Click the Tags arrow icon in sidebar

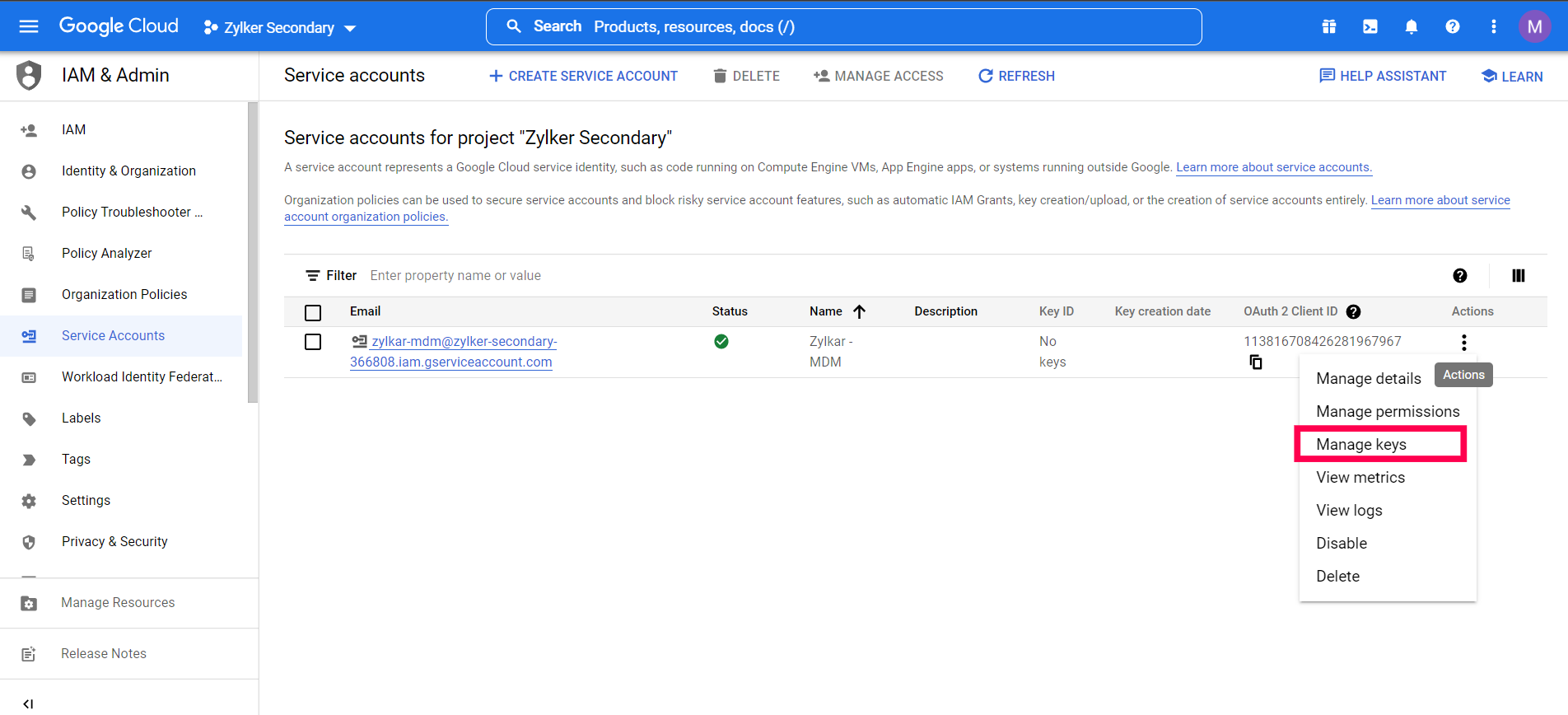(29, 460)
